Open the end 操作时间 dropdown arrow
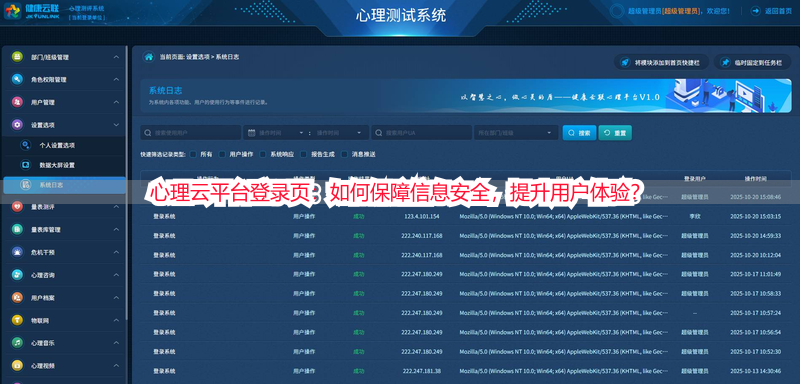Image resolution: width=800 pixels, height=384 pixels. point(360,133)
